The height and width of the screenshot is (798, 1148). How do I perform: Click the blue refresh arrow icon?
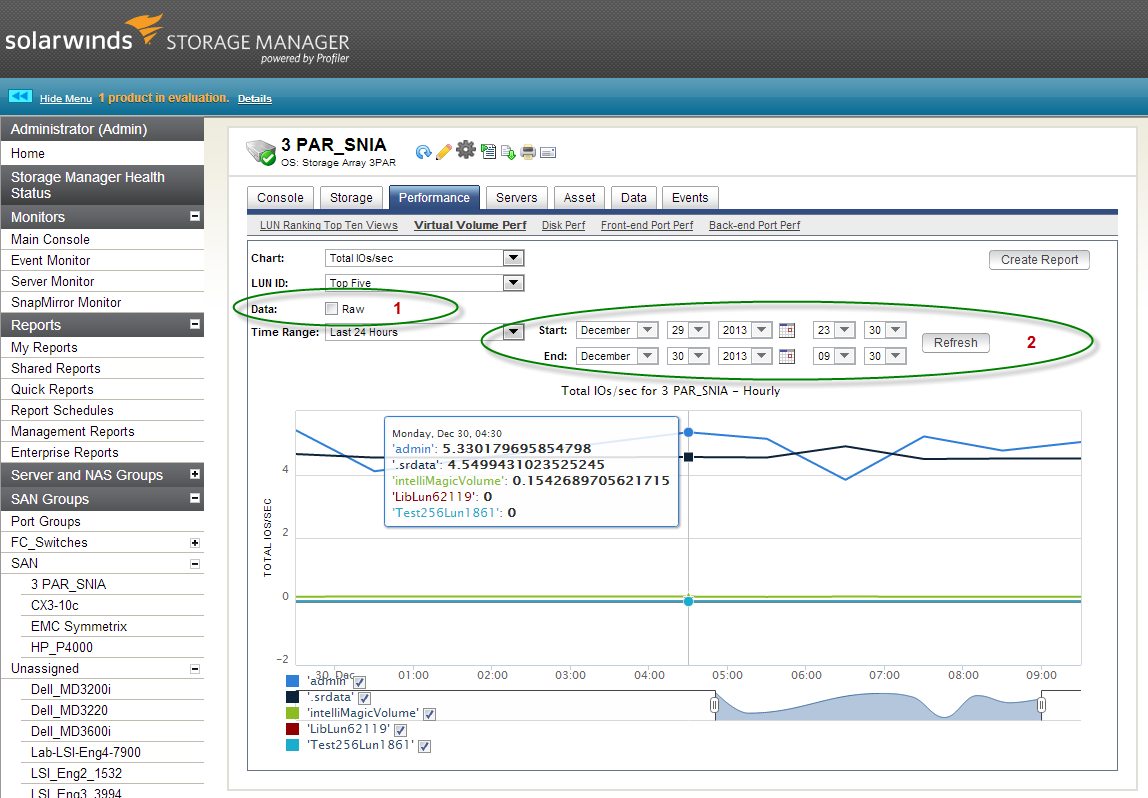click(422, 152)
